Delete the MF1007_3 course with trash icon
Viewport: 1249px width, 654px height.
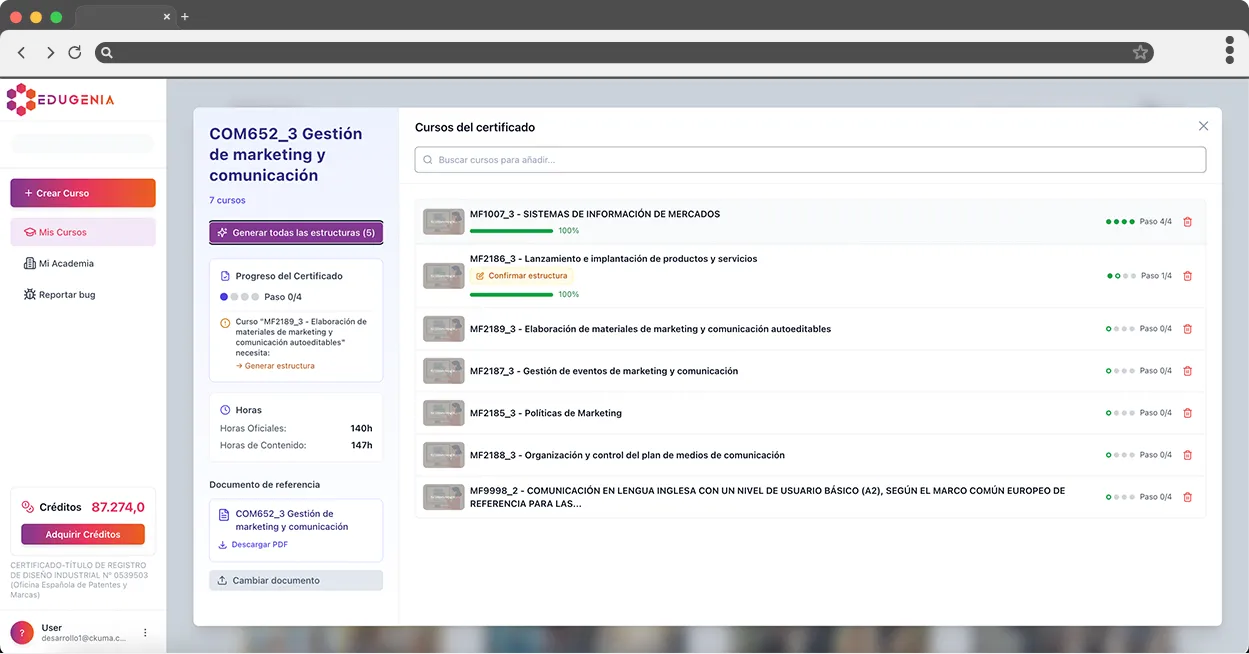click(x=1187, y=222)
